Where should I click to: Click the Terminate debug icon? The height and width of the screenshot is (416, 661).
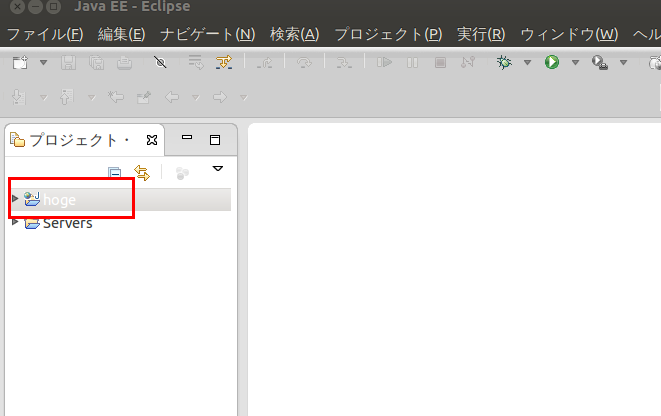click(x=440, y=62)
